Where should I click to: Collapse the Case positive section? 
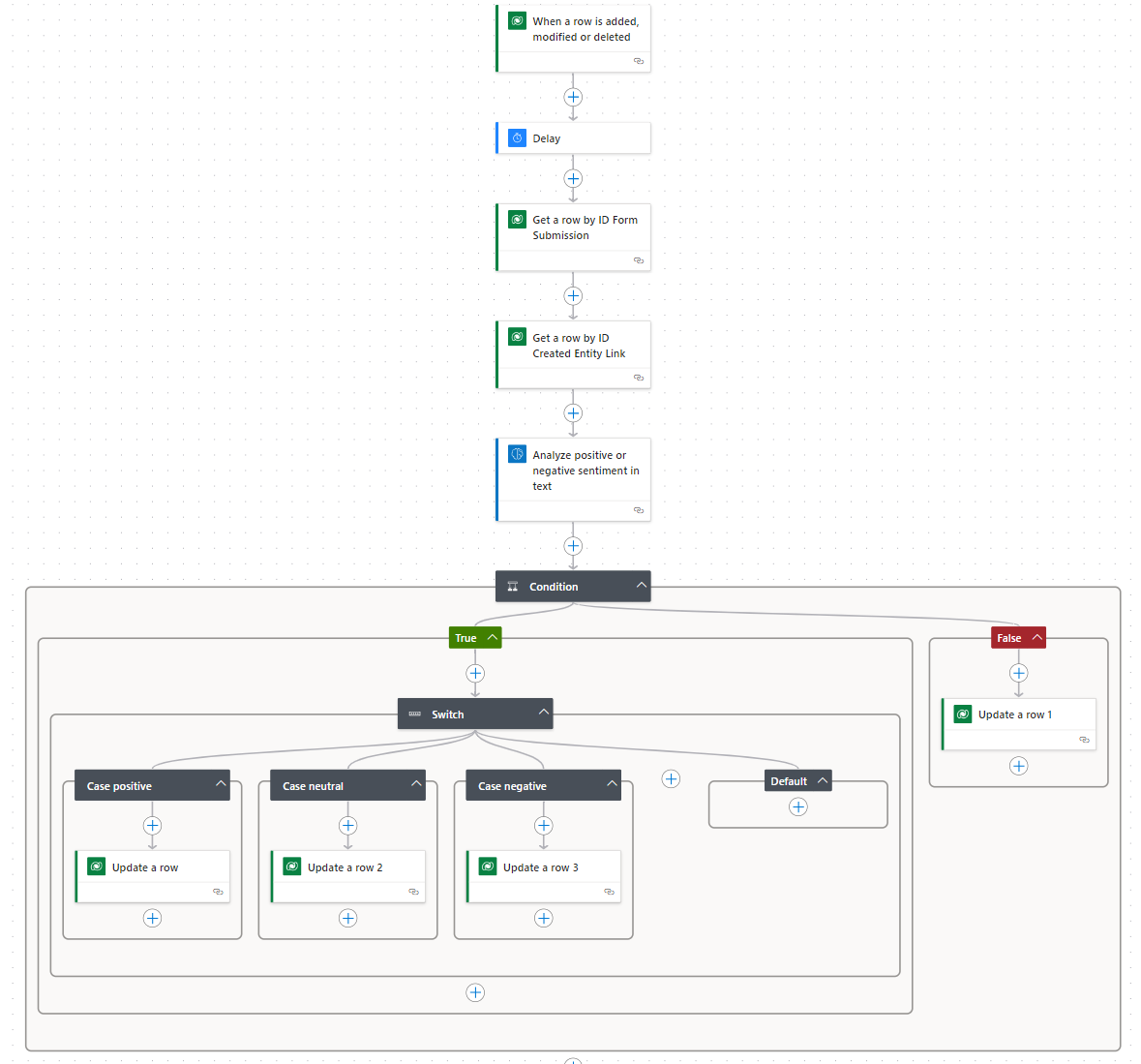pos(221,784)
